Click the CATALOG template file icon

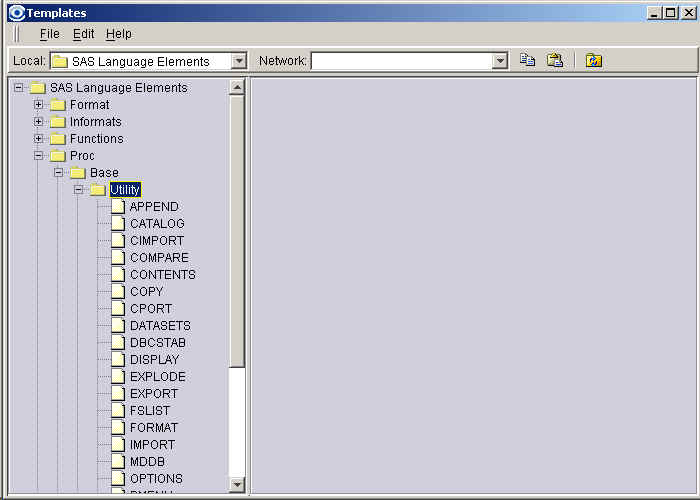click(x=118, y=223)
